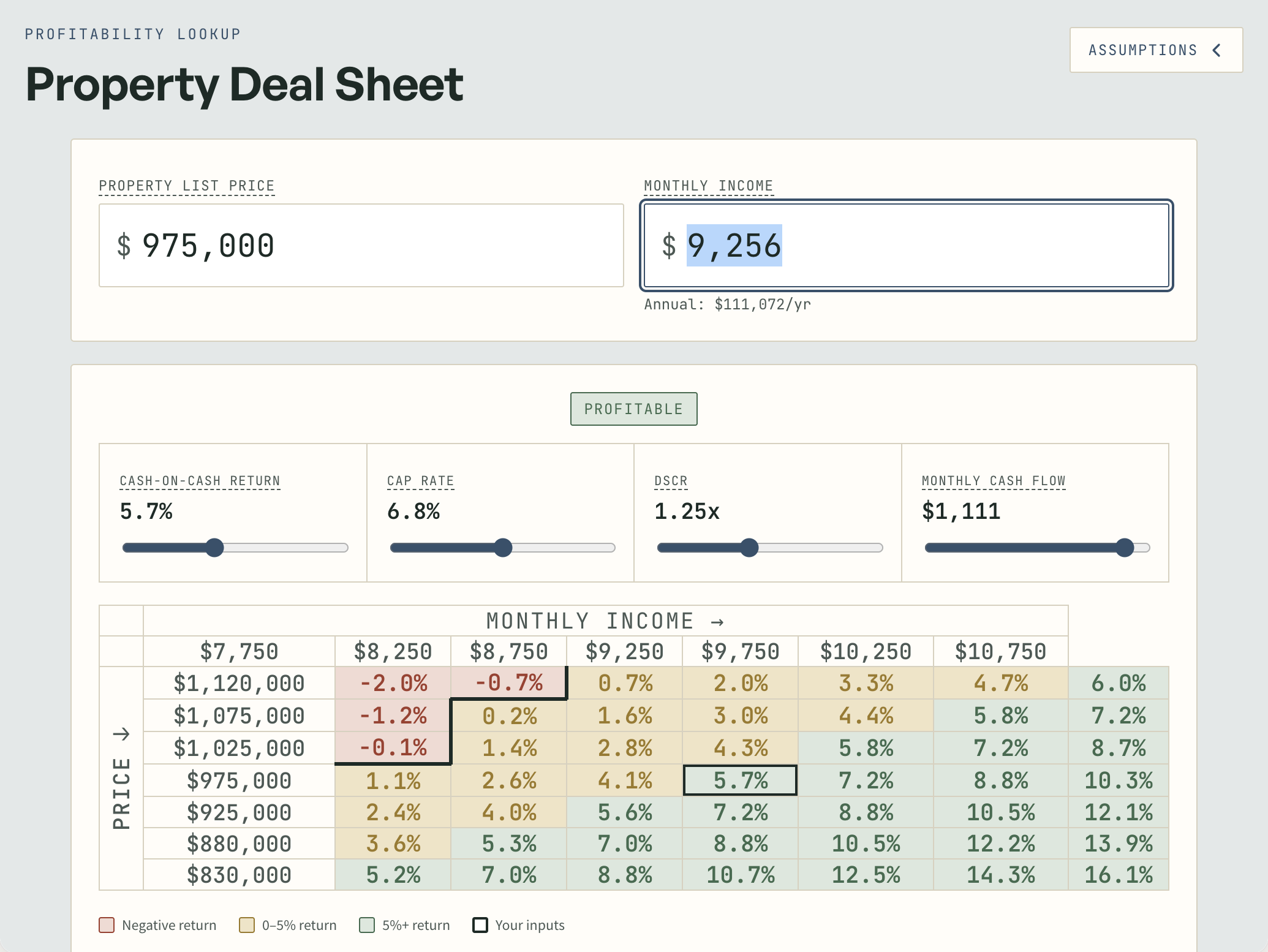Click the Profitability Lookup subtitle
This screenshot has width=1268, height=952.
click(133, 34)
